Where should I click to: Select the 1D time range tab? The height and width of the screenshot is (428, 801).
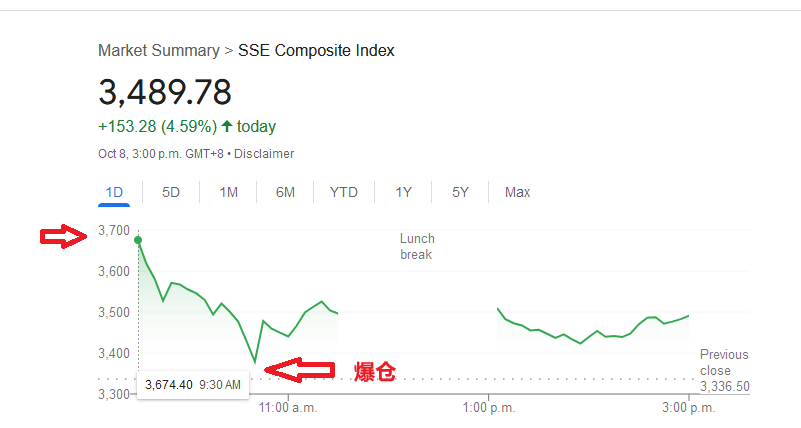pos(114,192)
